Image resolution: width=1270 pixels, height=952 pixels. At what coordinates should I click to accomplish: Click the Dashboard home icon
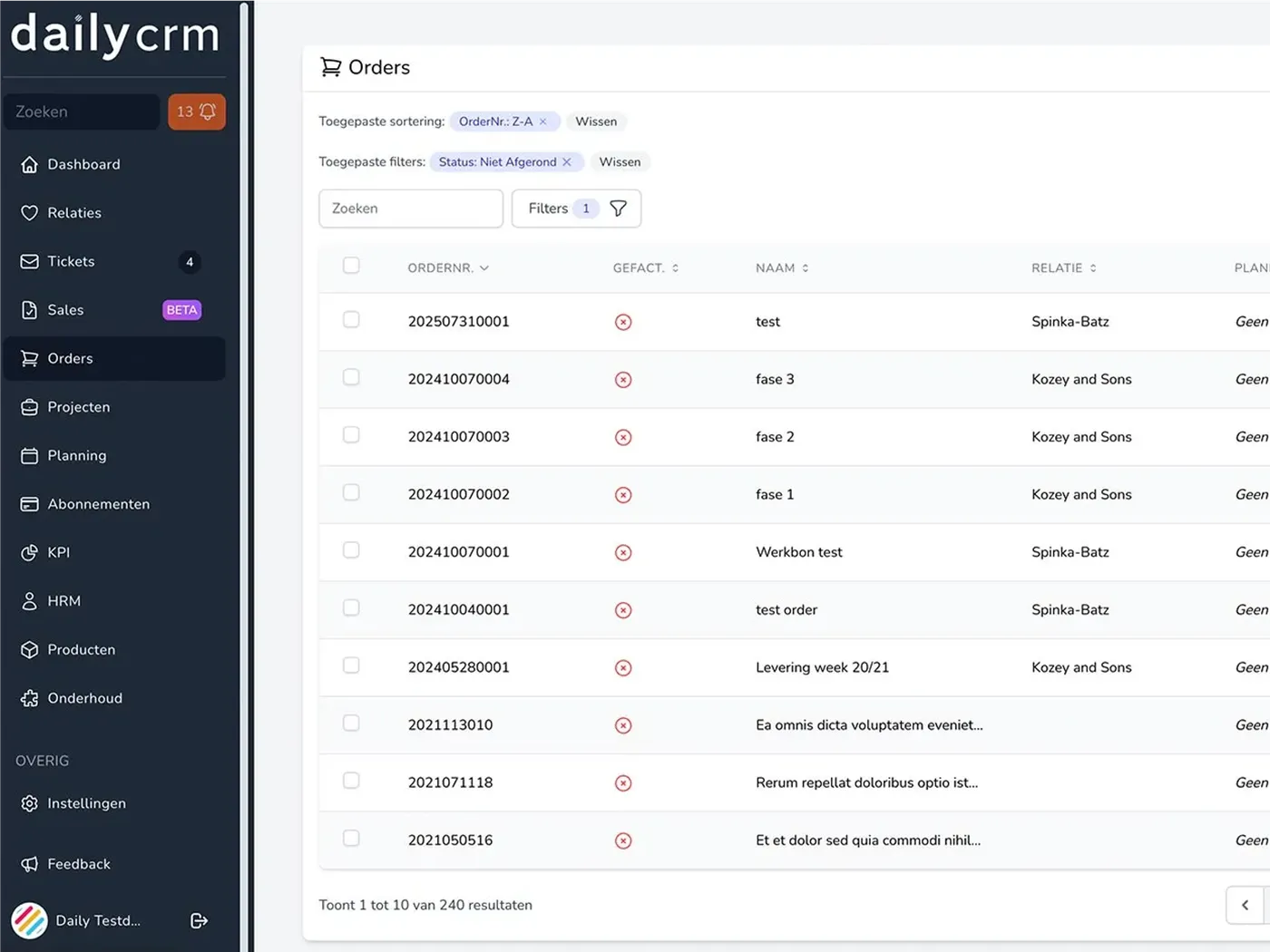pyautogui.click(x=30, y=164)
